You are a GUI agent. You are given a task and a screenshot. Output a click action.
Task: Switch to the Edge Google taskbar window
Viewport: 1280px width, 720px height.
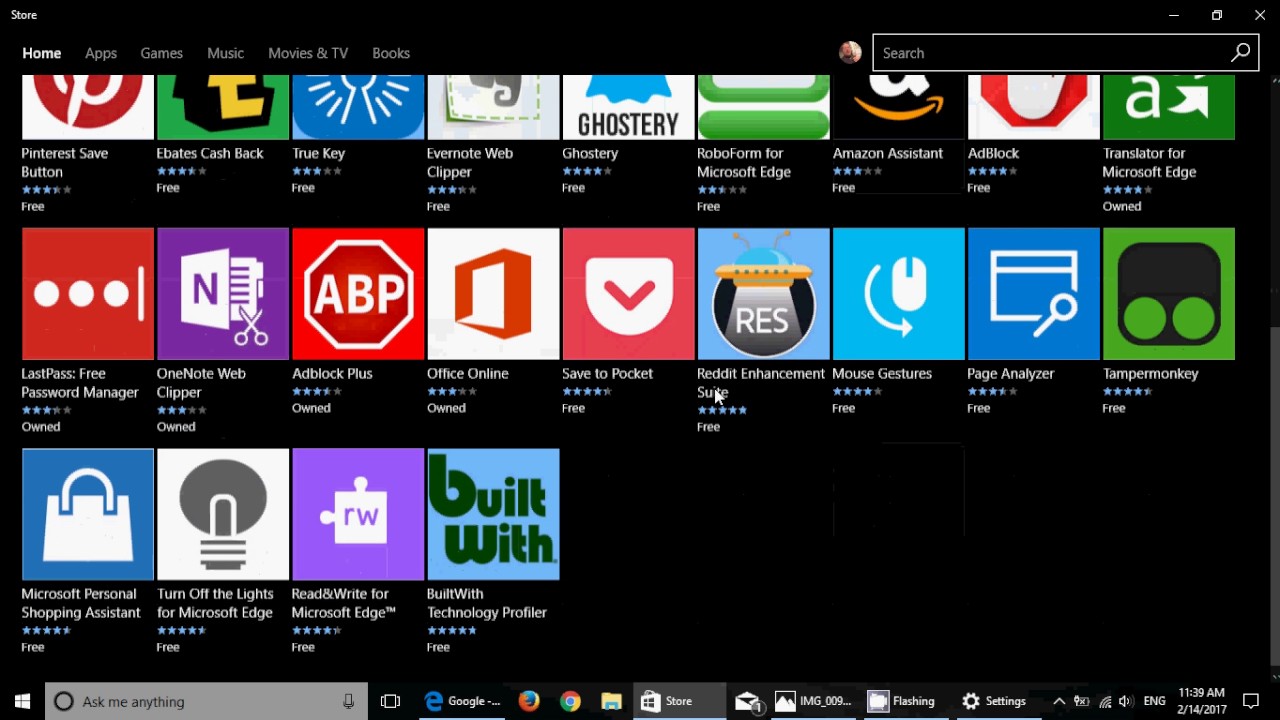click(462, 701)
